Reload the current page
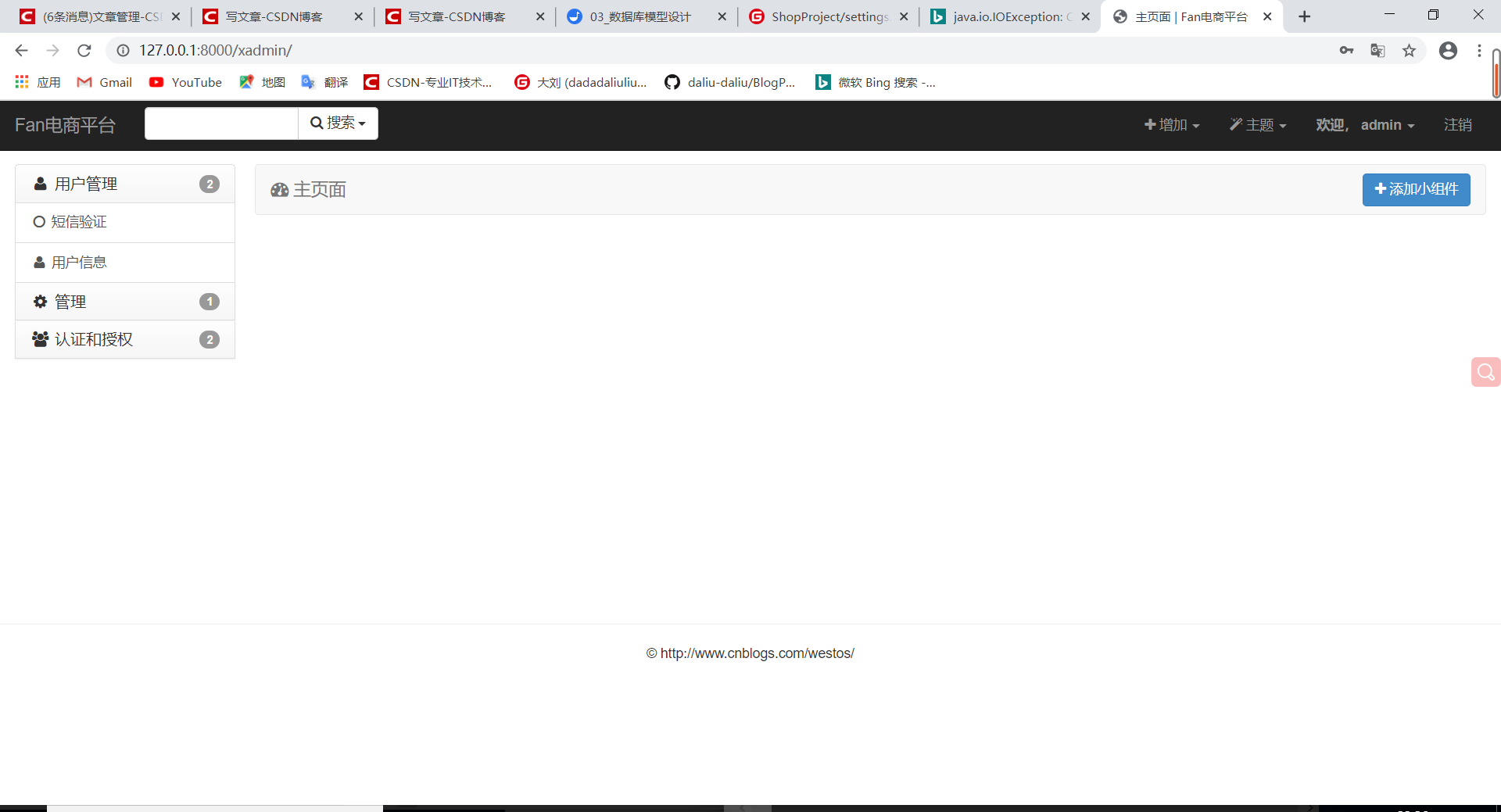 point(84,51)
